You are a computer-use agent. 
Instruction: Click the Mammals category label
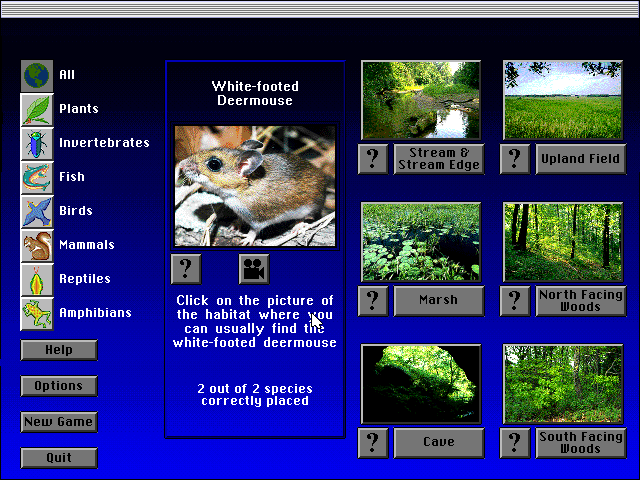pos(87,245)
